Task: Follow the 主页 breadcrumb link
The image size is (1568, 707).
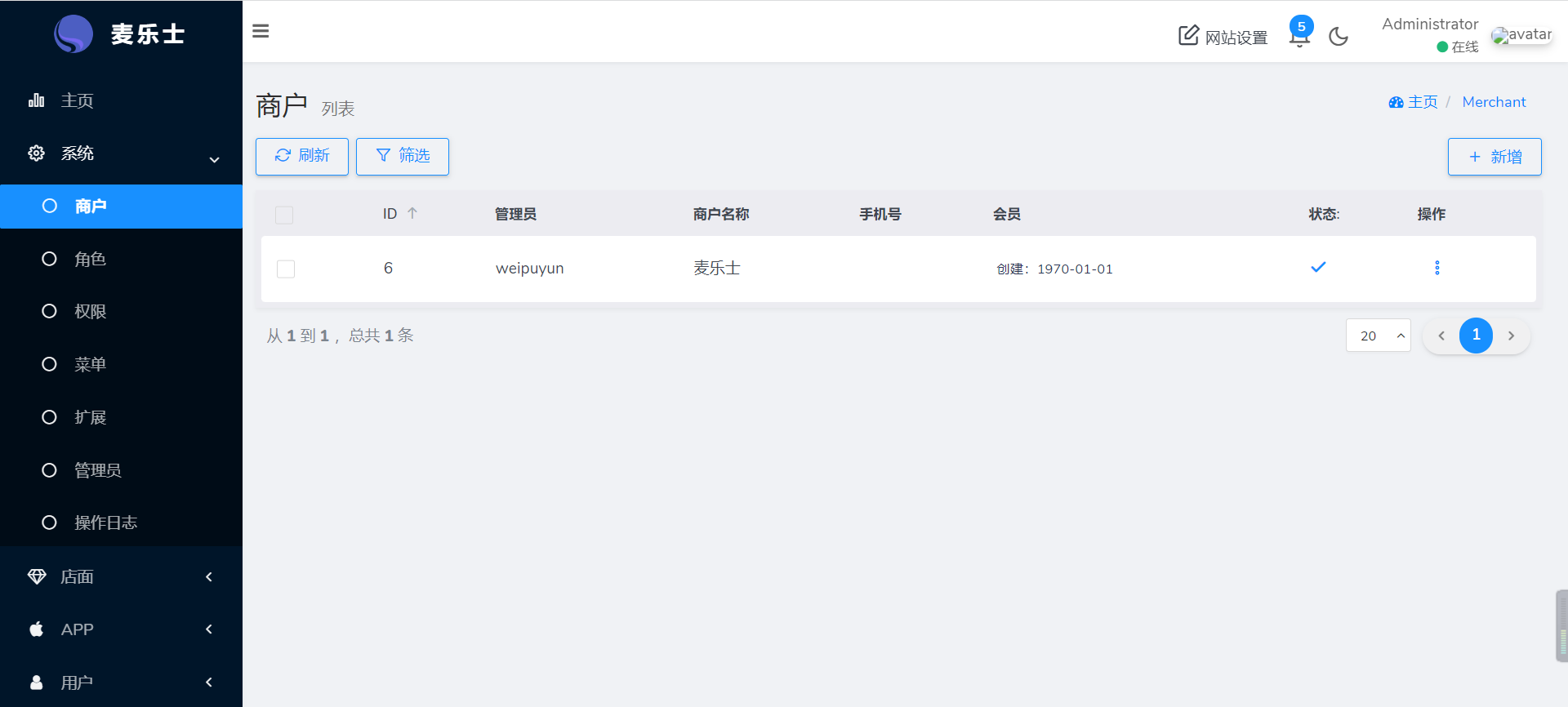Action: [x=1413, y=102]
